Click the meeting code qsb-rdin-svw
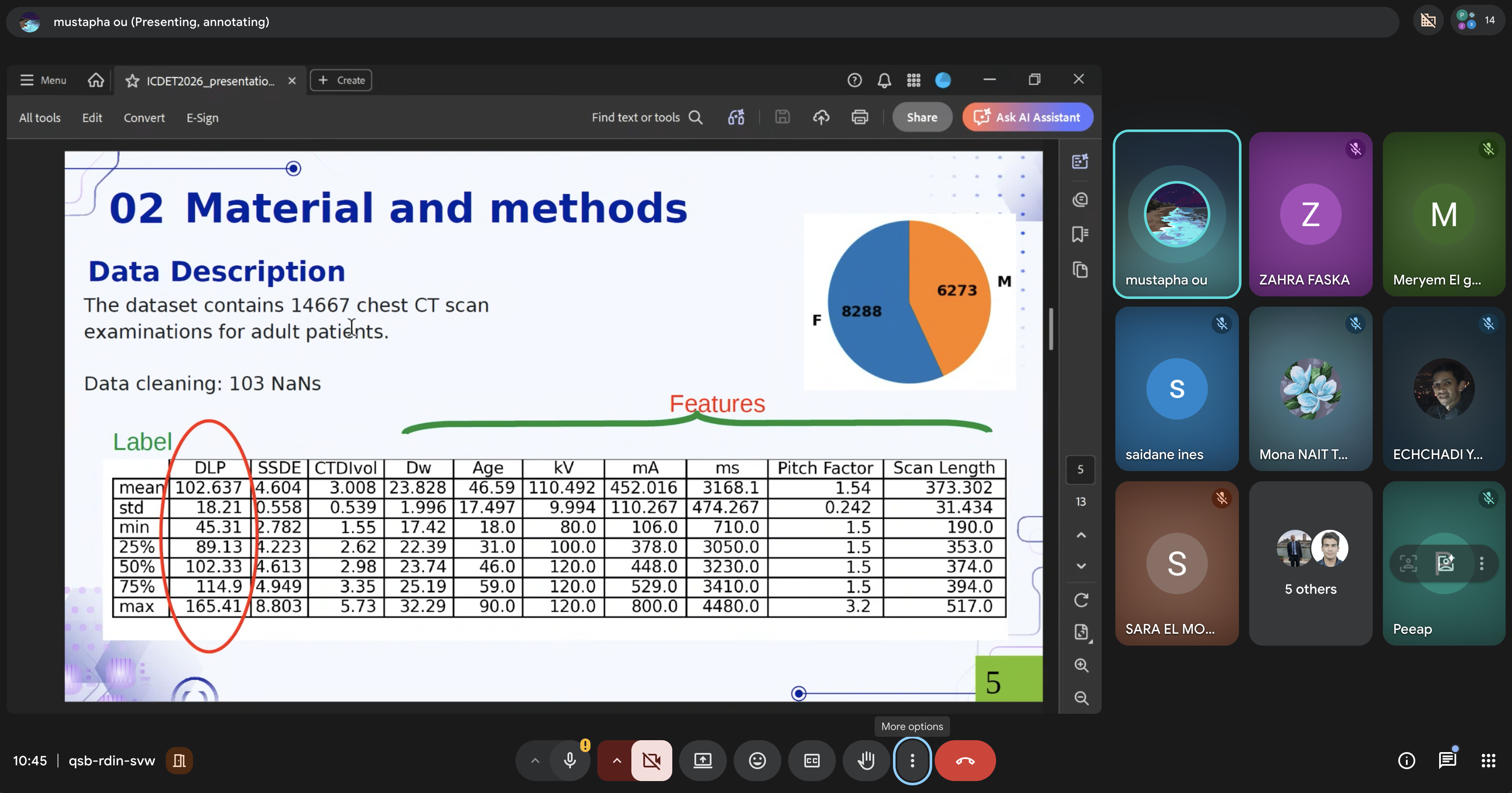This screenshot has height=793, width=1512. [x=112, y=761]
